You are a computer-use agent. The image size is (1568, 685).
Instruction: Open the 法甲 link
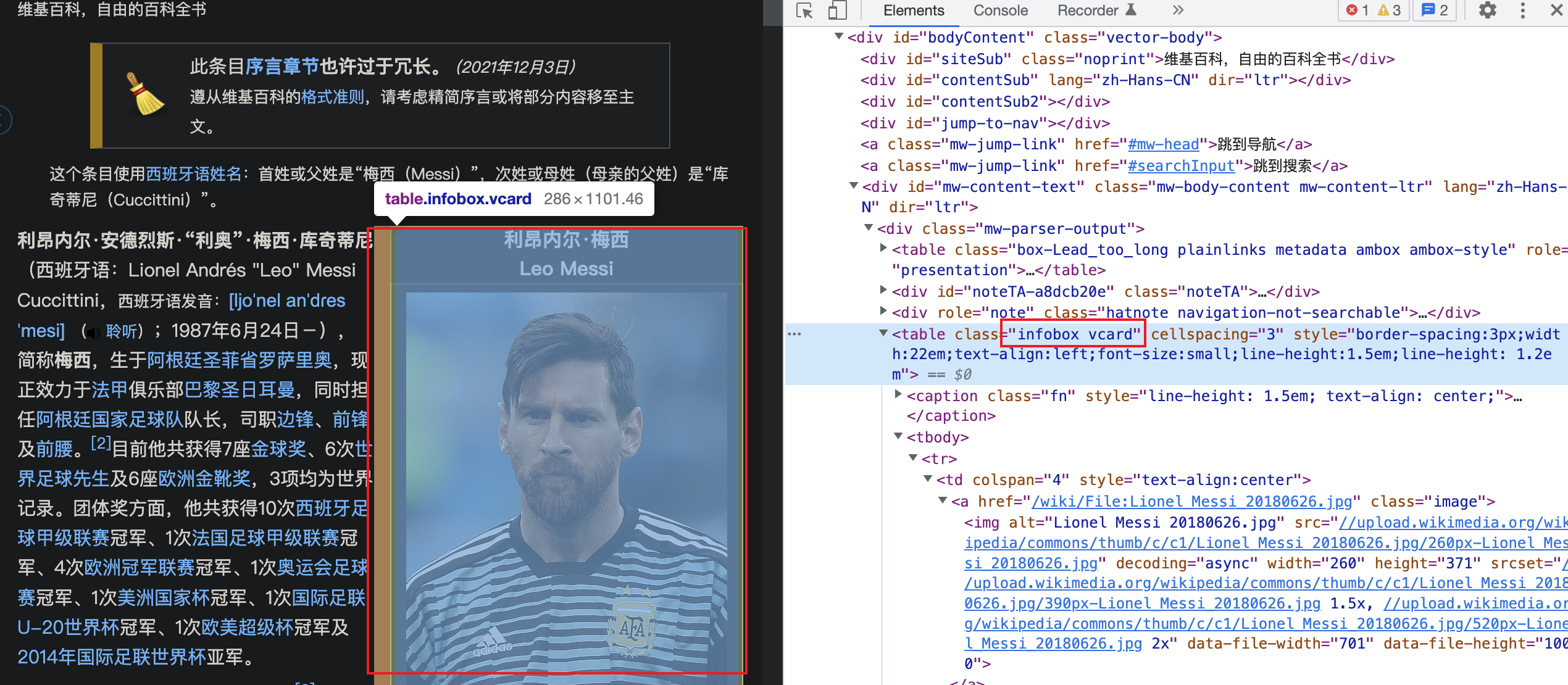pyautogui.click(x=110, y=389)
